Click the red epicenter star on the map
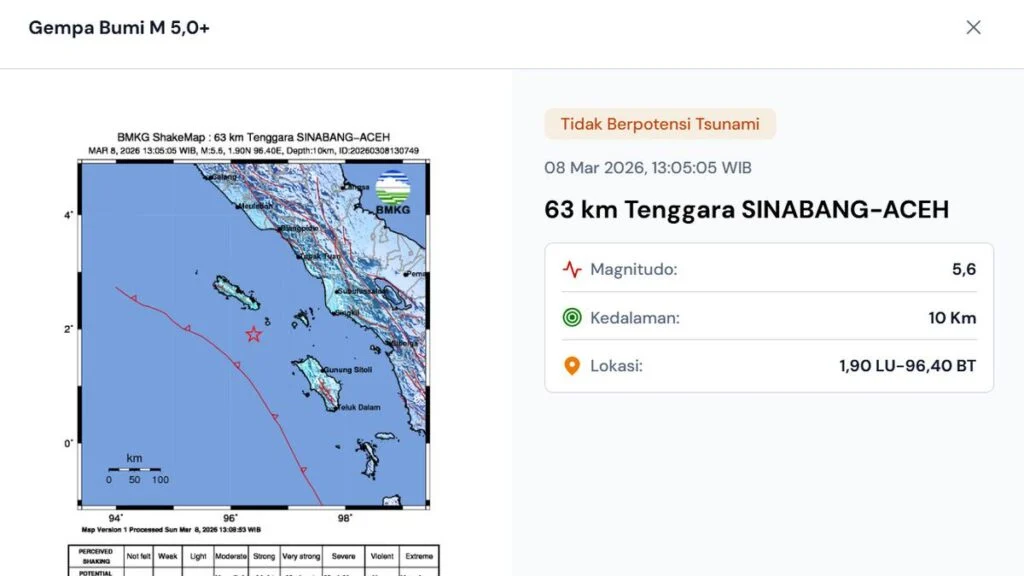Image resolution: width=1024 pixels, height=576 pixels. 253,334
